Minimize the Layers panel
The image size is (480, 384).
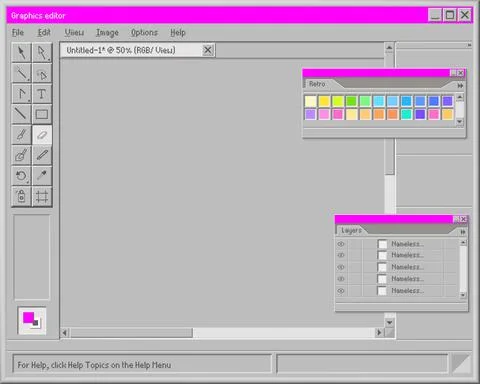pyautogui.click(x=456, y=219)
